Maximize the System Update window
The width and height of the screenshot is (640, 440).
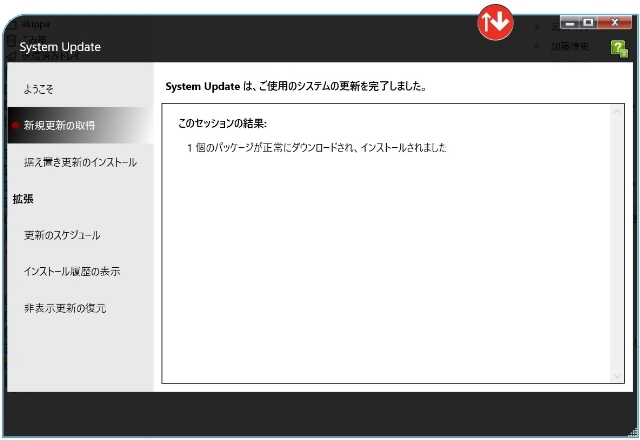point(588,22)
